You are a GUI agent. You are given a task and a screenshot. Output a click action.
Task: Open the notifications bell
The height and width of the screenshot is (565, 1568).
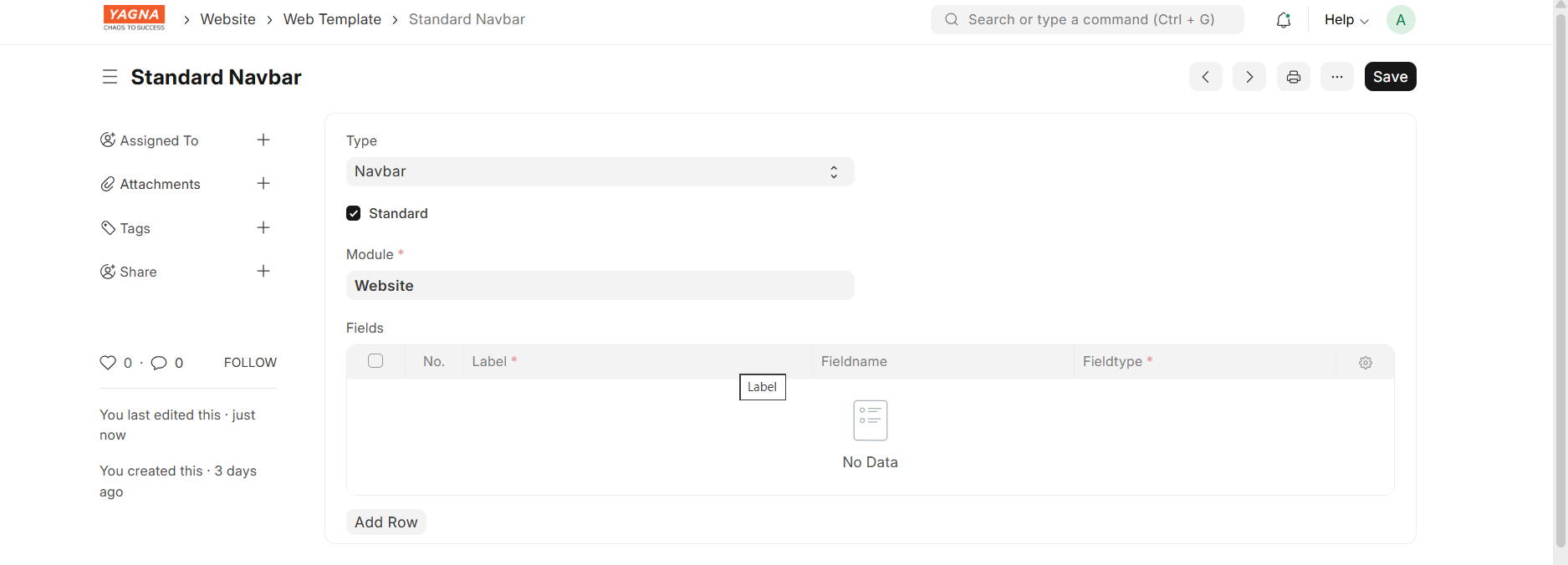pos(1283,20)
